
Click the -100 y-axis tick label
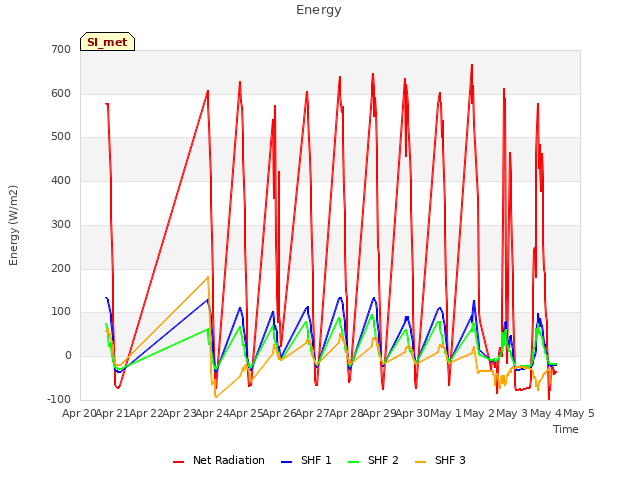(59, 399)
